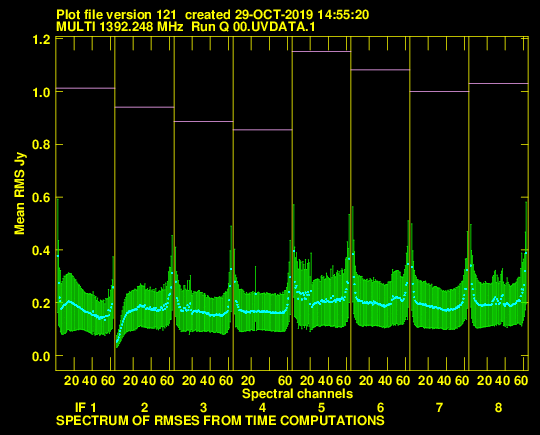
Task: Click the 0.0 y-axis tick label
Action: point(41,356)
